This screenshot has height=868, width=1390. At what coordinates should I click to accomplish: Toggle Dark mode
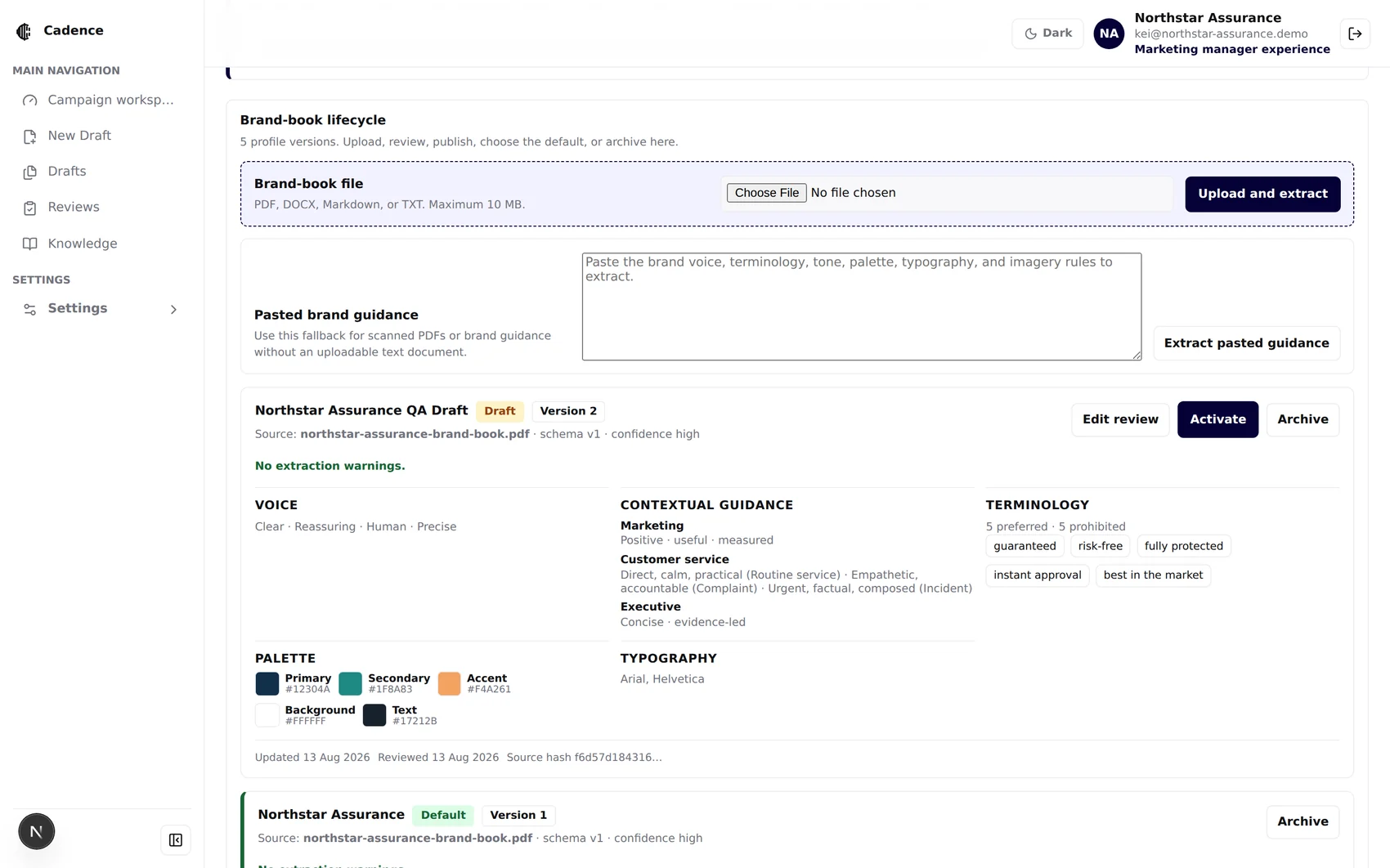pos(1047,34)
